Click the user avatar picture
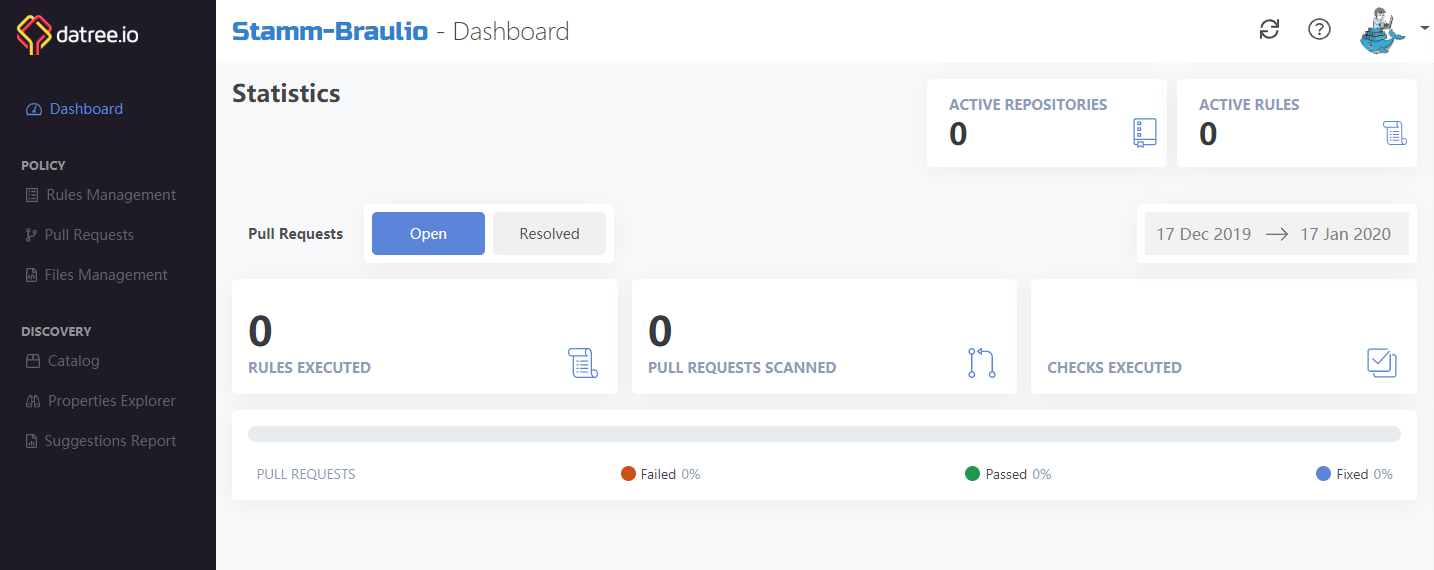 coord(1383,30)
